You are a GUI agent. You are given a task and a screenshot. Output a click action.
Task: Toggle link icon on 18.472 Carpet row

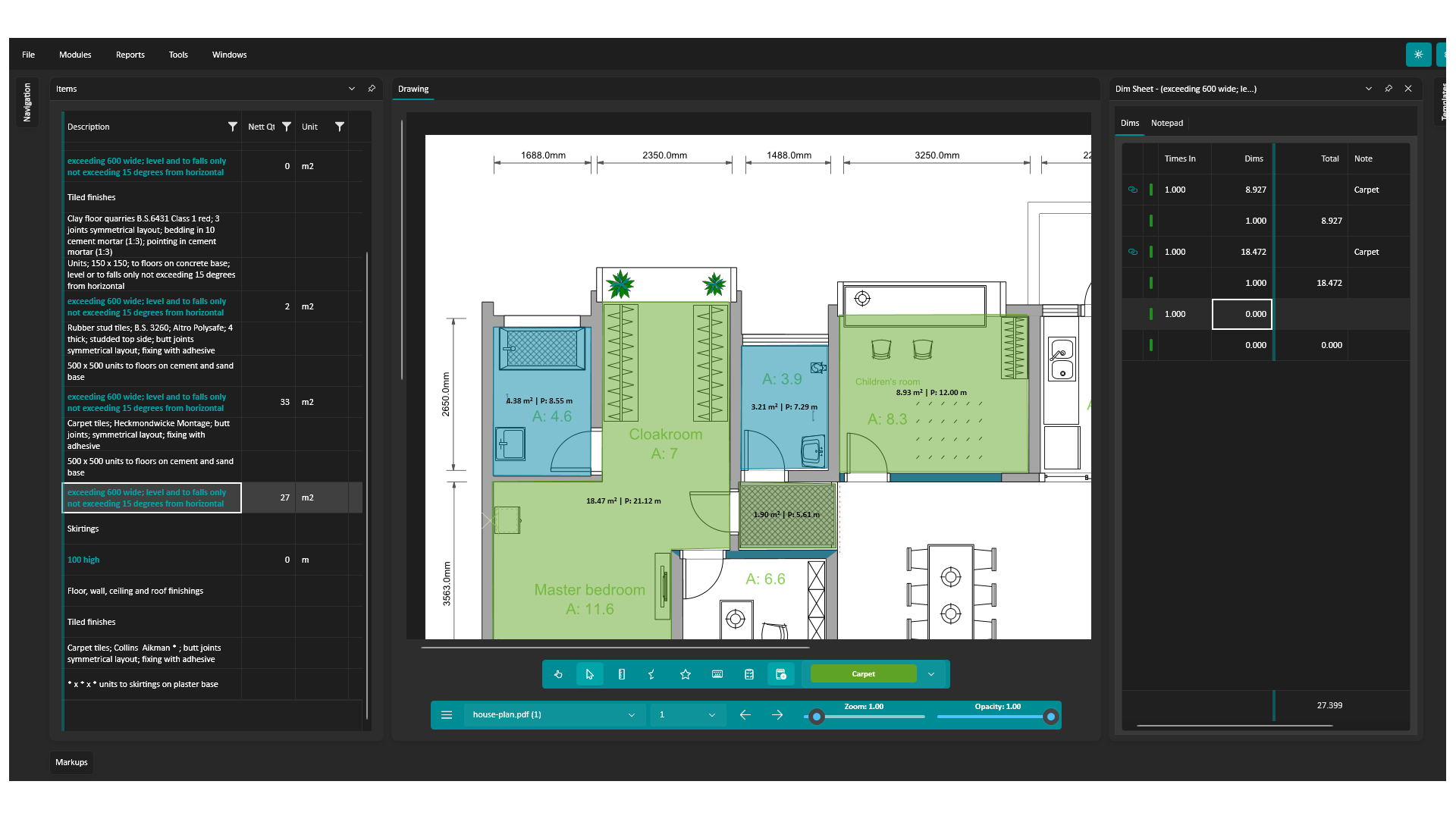(x=1133, y=252)
